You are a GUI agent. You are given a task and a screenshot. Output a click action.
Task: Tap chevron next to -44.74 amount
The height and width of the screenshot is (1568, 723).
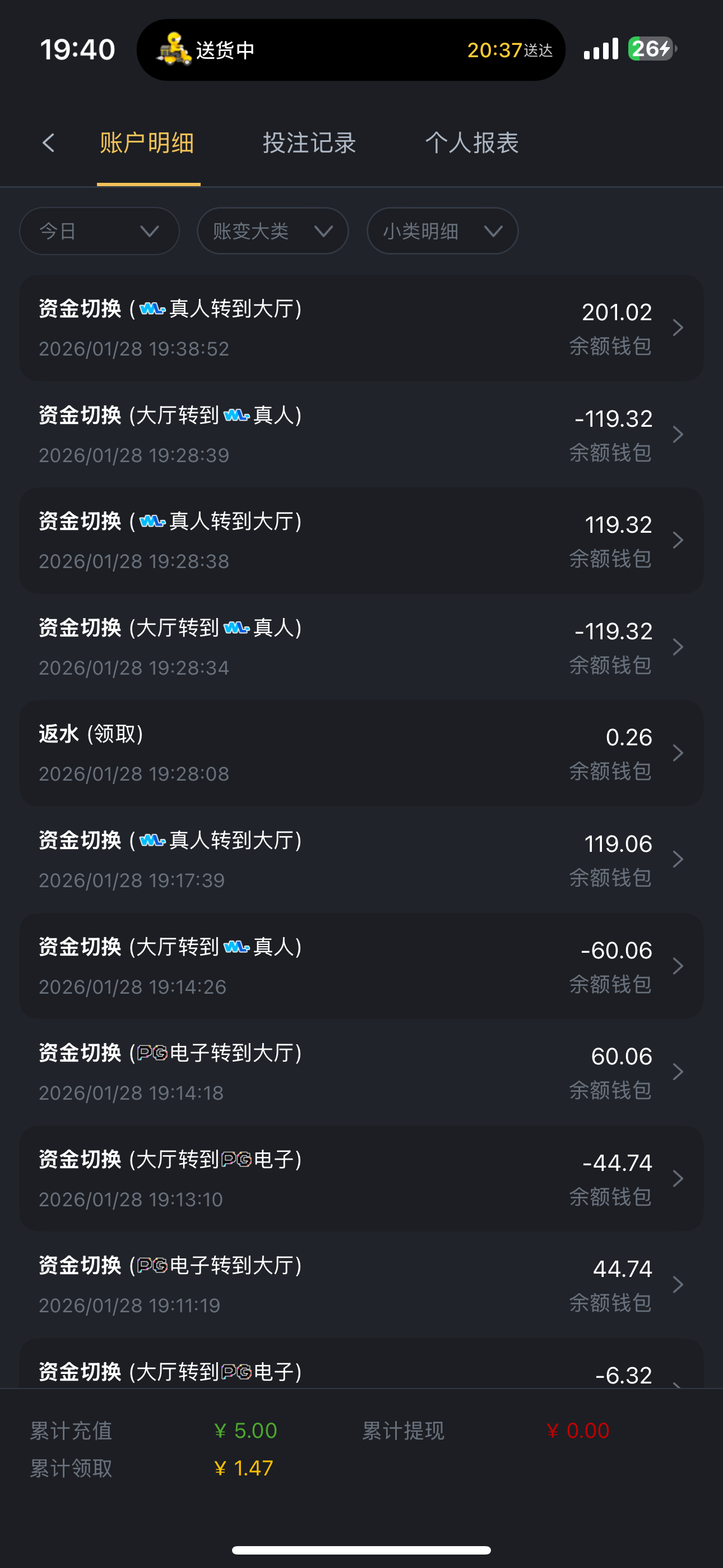[678, 1178]
